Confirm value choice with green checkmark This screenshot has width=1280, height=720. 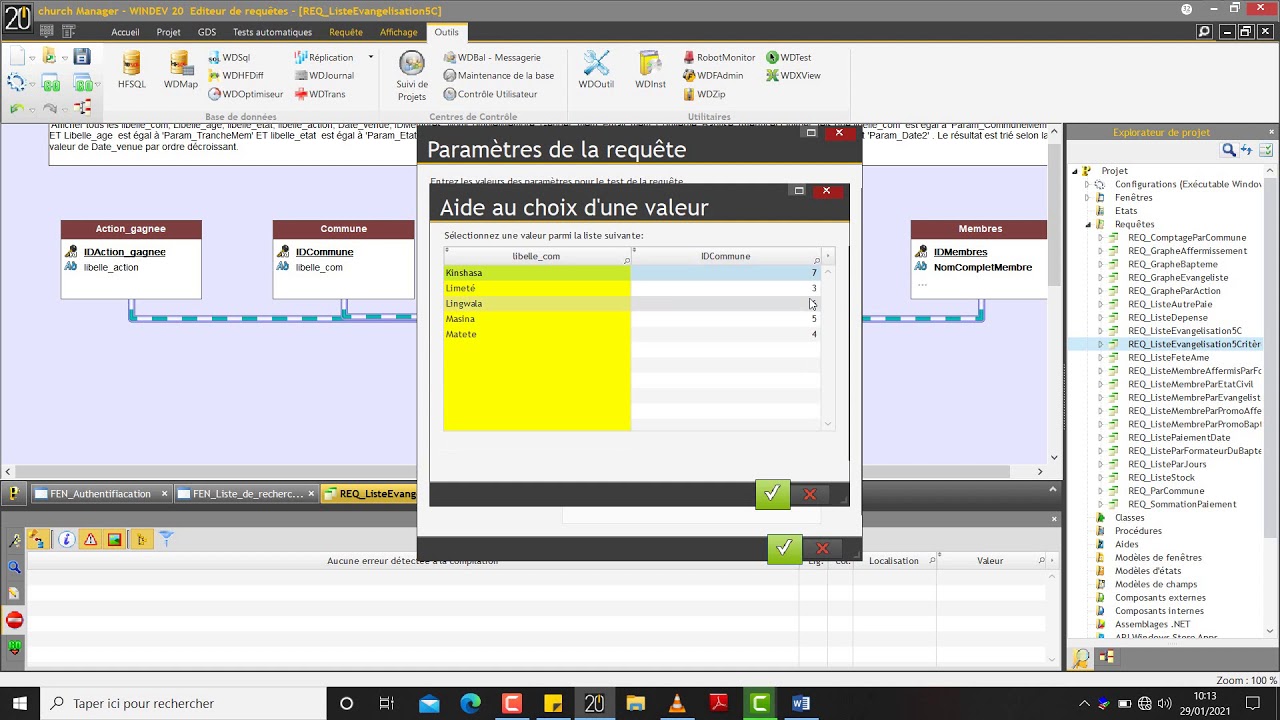772,494
